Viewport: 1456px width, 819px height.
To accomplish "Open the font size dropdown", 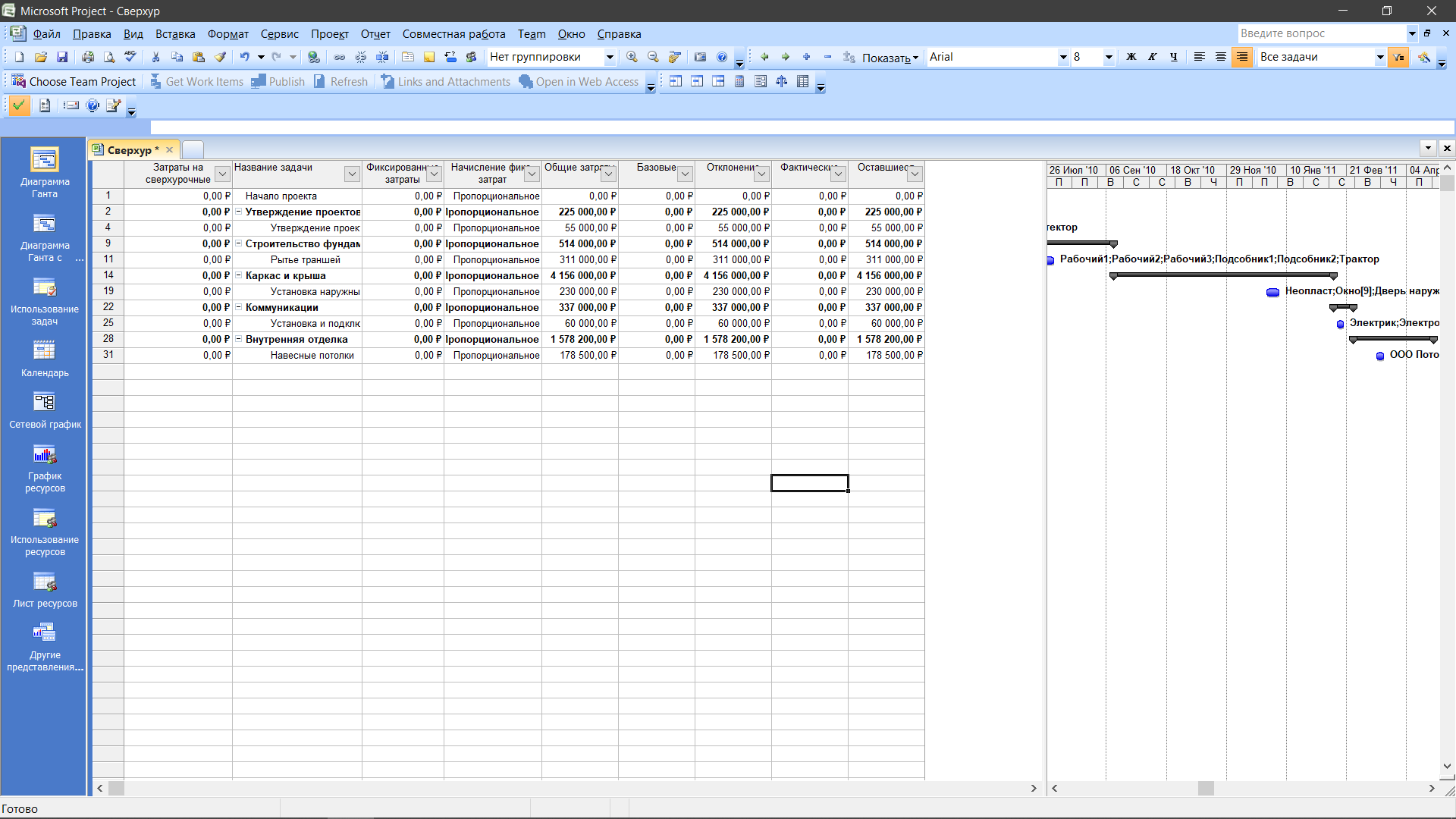I will point(1109,57).
